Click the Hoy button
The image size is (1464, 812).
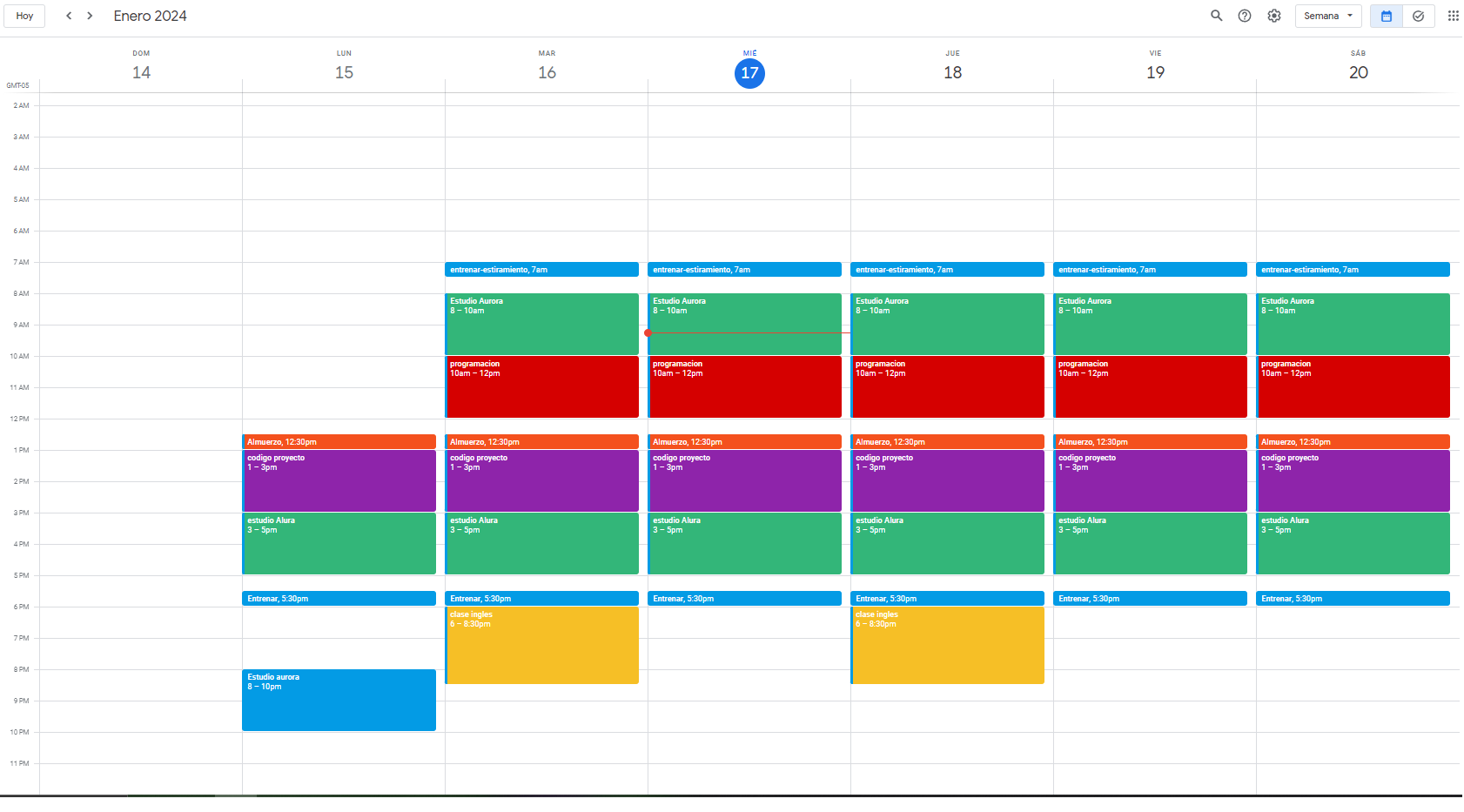point(24,16)
